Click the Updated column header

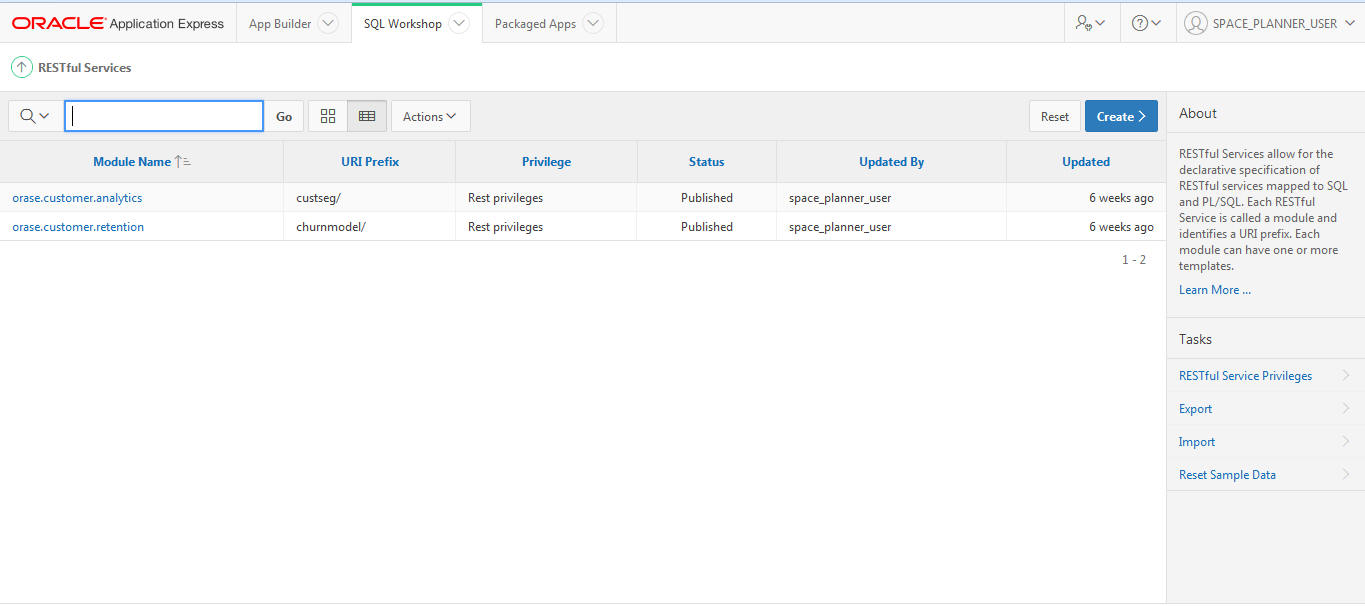pos(1086,161)
